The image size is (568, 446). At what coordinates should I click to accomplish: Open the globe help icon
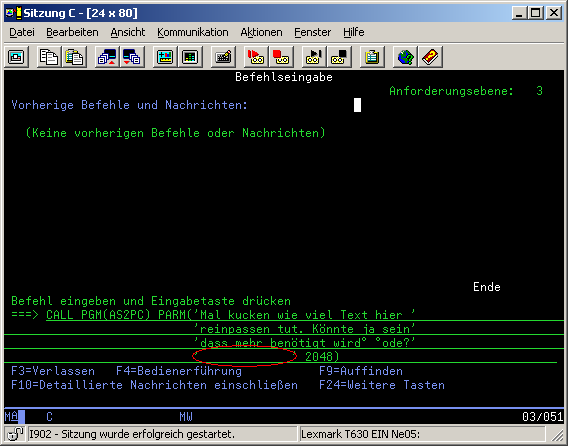coord(405,57)
